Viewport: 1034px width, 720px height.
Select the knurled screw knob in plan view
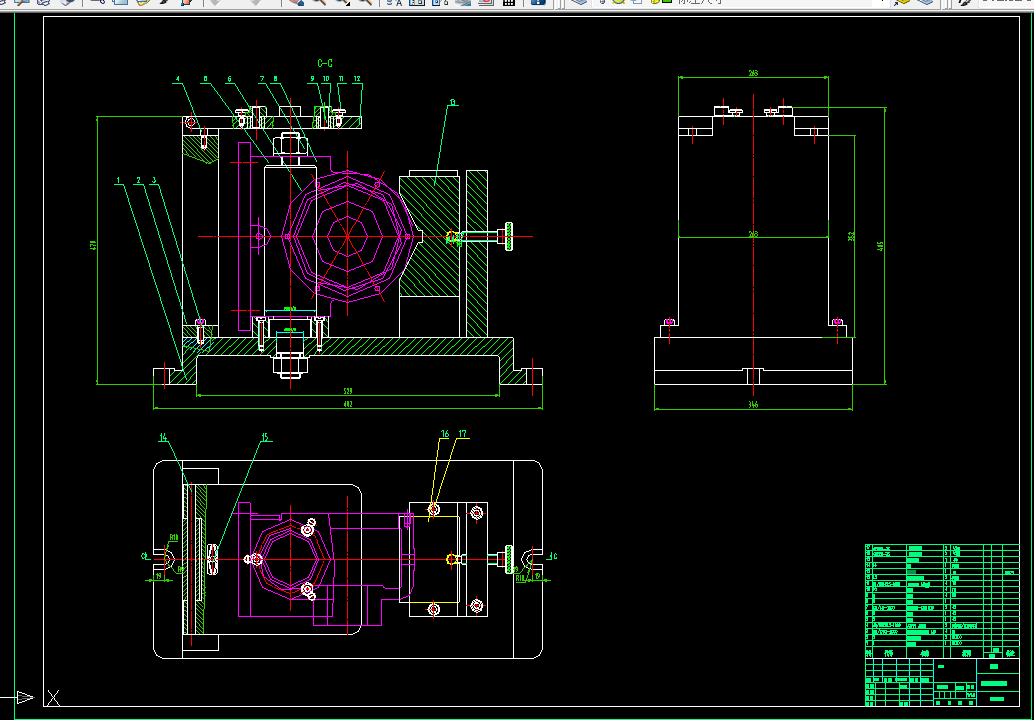(510, 559)
